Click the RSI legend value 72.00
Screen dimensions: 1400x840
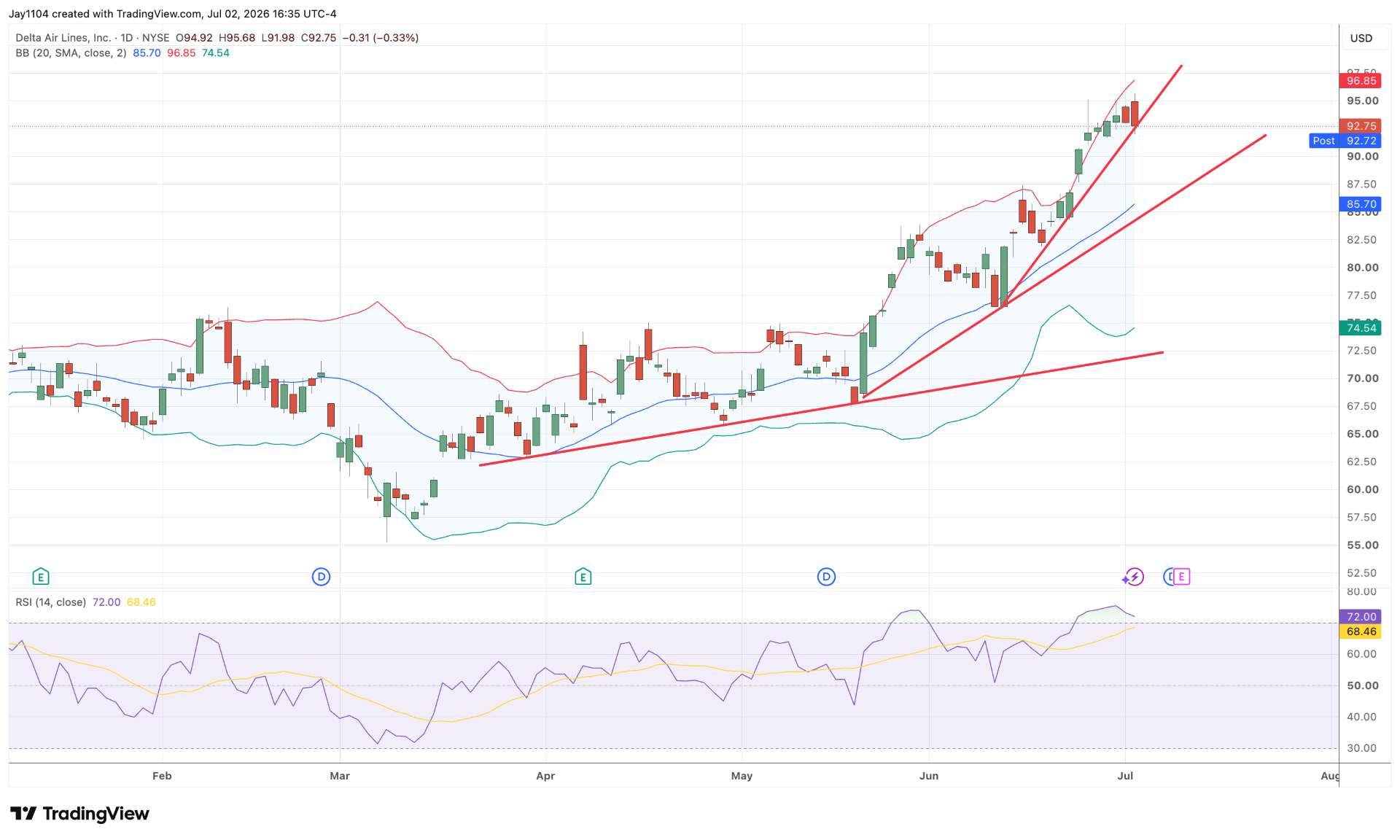tap(106, 602)
